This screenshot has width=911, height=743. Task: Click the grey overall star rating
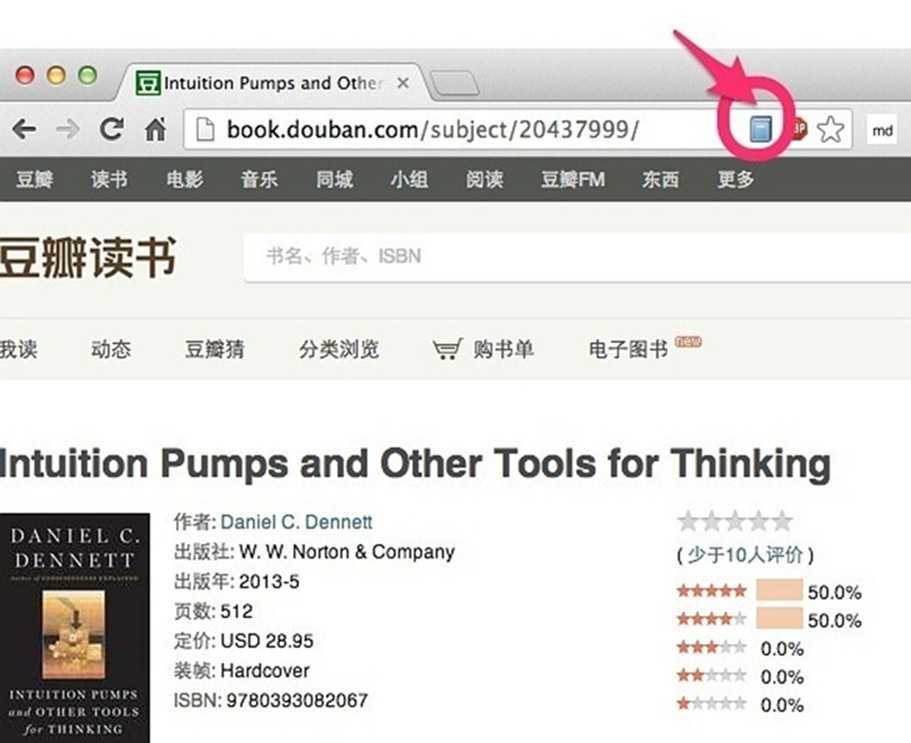[735, 521]
